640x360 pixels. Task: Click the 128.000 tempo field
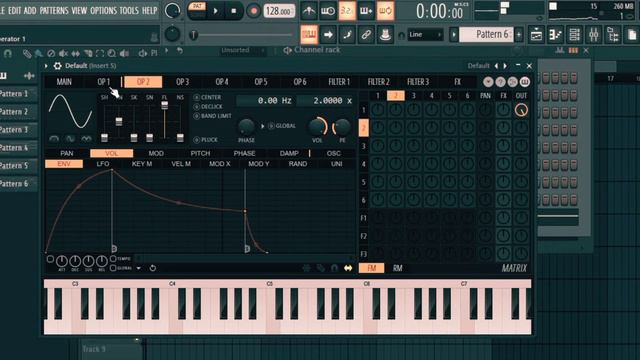pyautogui.click(x=279, y=11)
